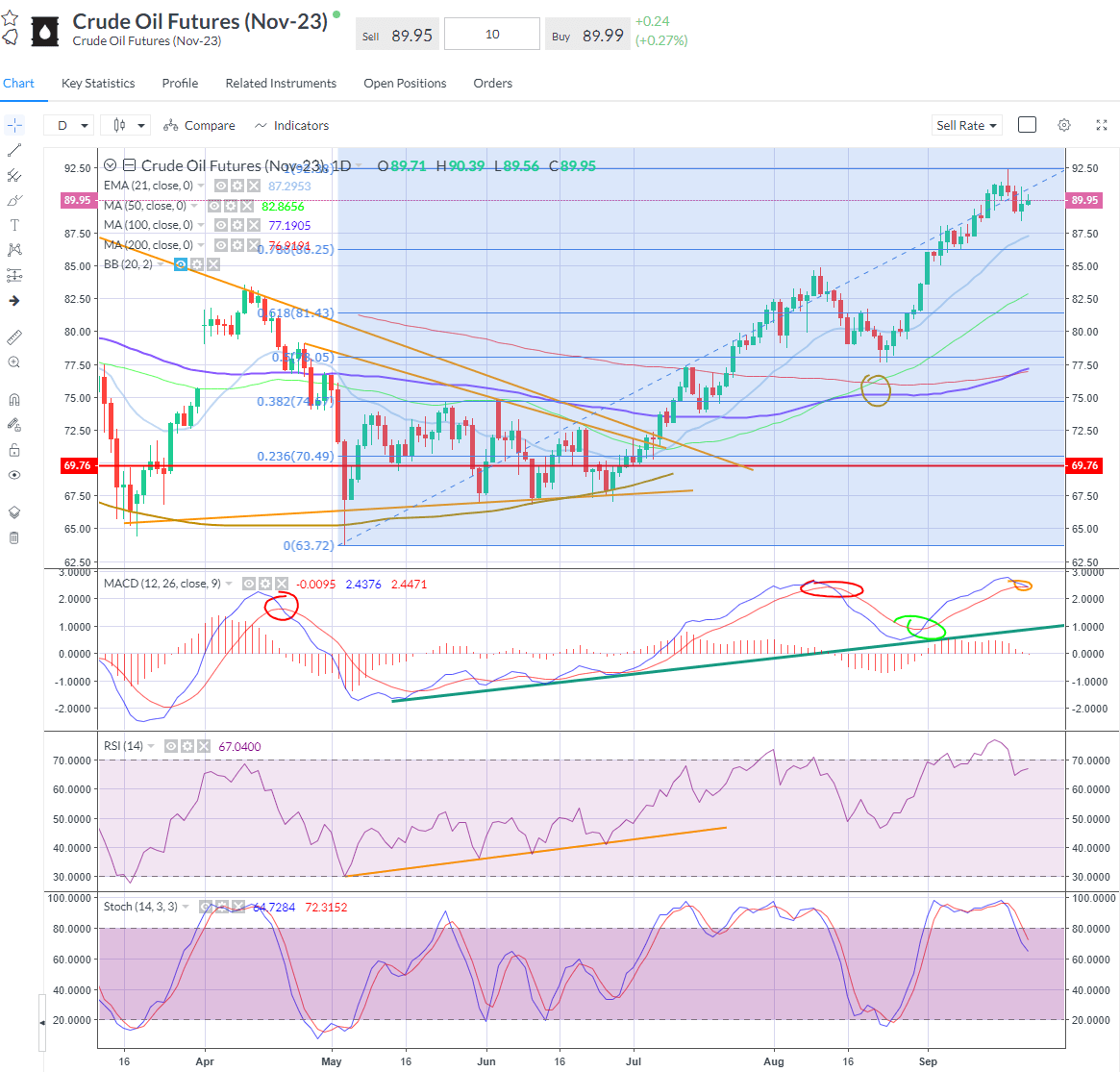Toggle hide all drawings eye
The height and width of the screenshot is (1072, 1120).
pos(14,475)
